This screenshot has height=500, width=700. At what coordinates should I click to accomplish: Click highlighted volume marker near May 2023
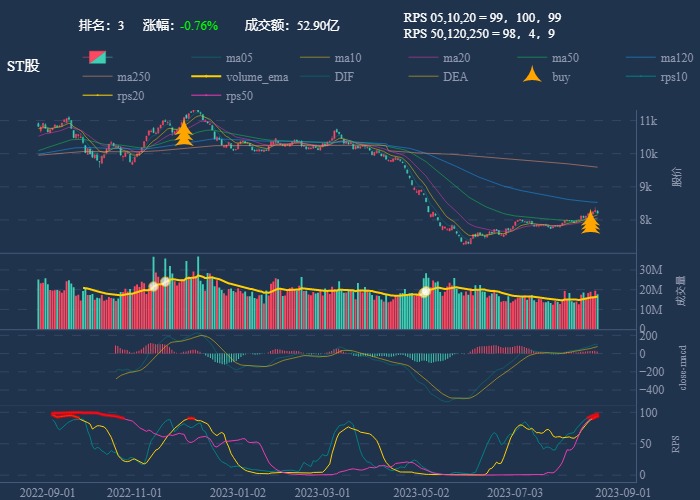[x=425, y=291]
